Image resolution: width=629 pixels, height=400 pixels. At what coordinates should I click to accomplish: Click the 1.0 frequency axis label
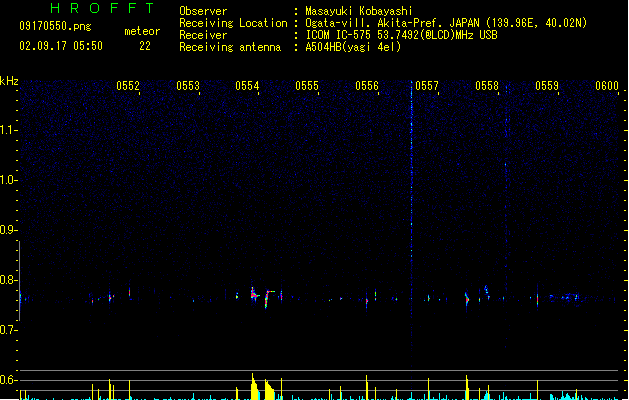pyautogui.click(x=8, y=180)
